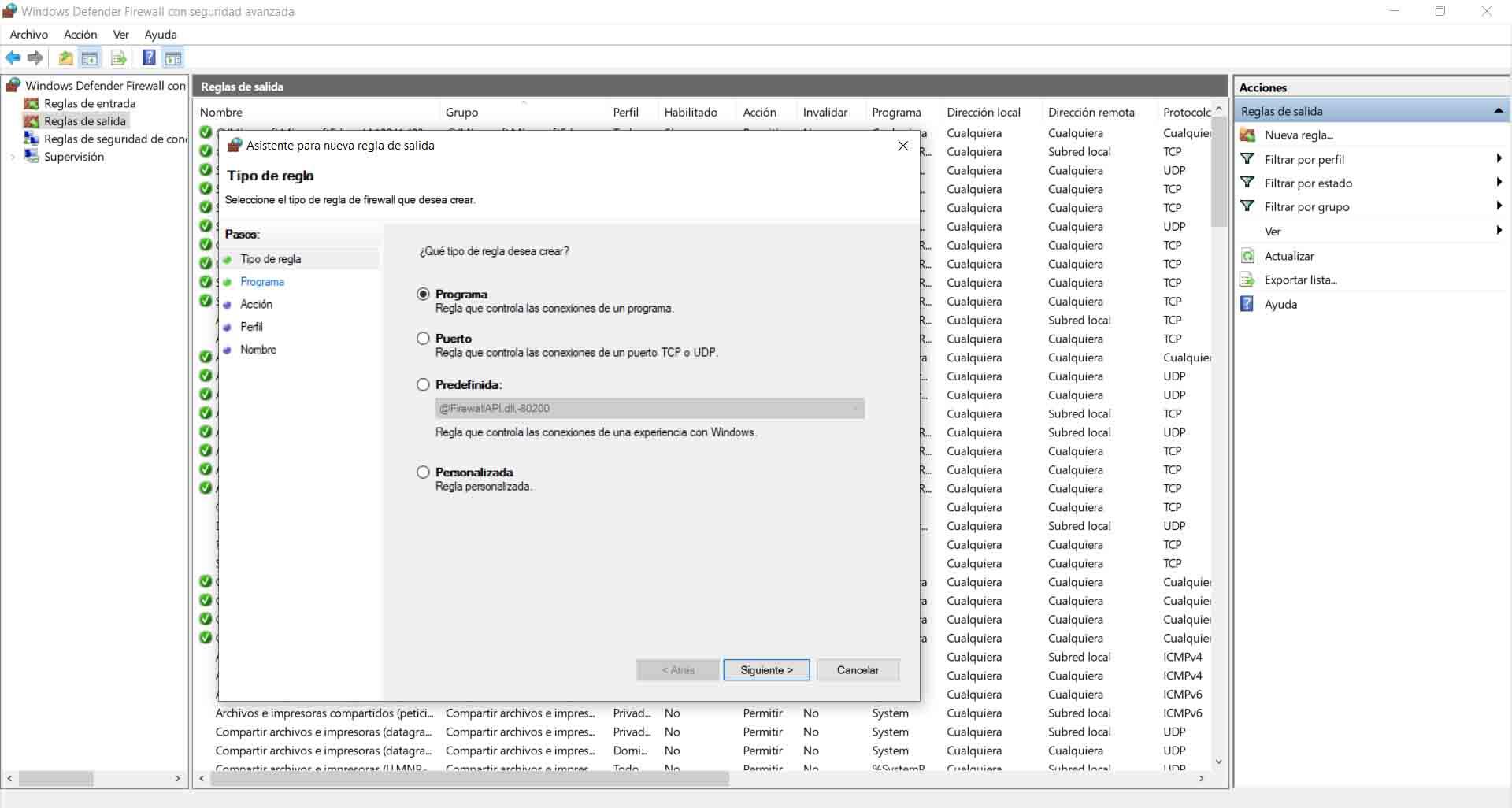This screenshot has width=1512, height=808.
Task: Select the Programa rule type radio button
Action: (x=423, y=294)
